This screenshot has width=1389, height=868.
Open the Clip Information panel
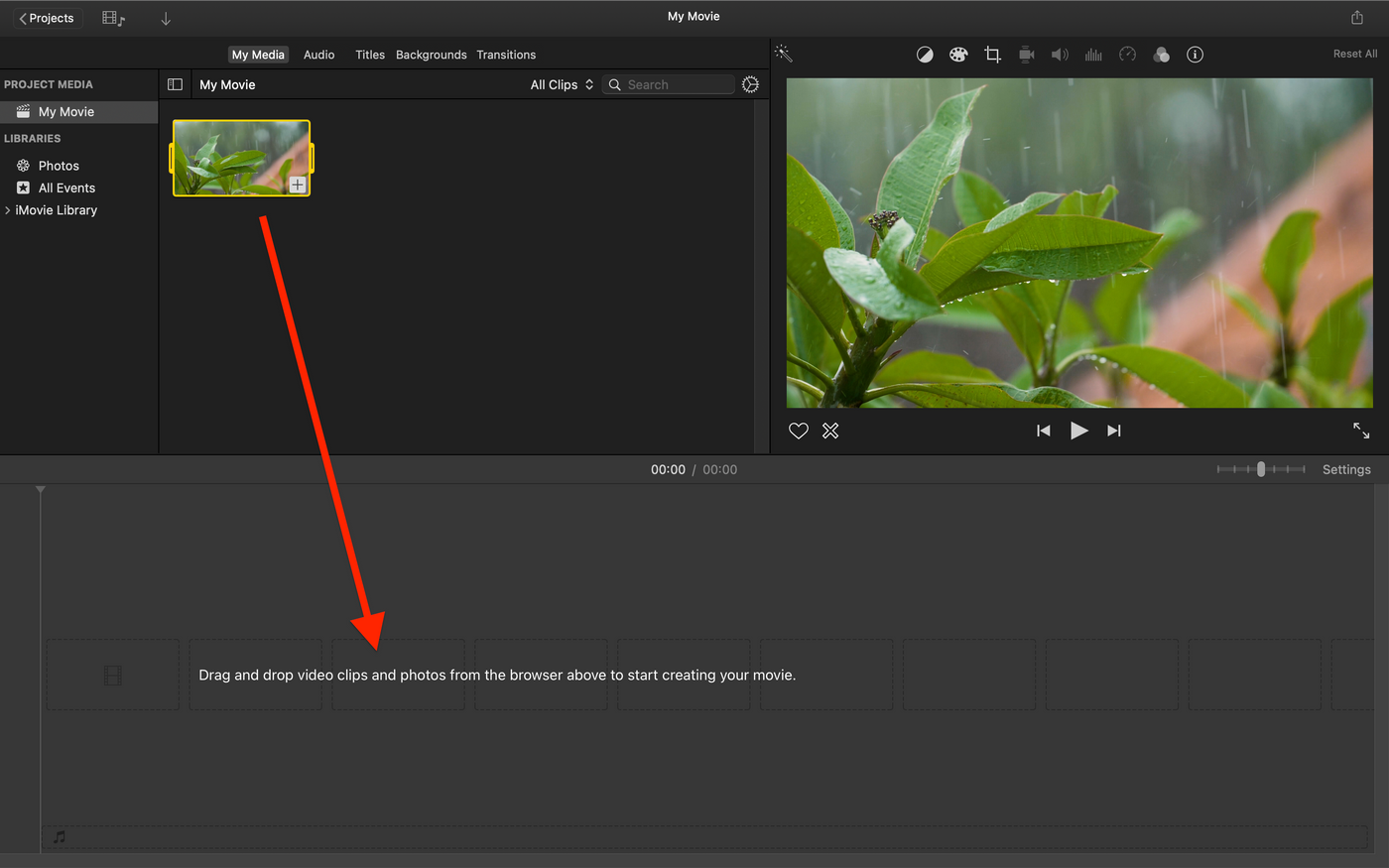click(1195, 55)
